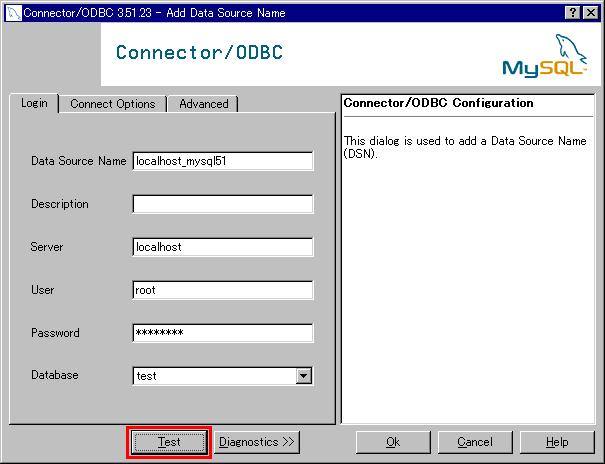
Task: Click the title bar application icon
Action: point(13,13)
